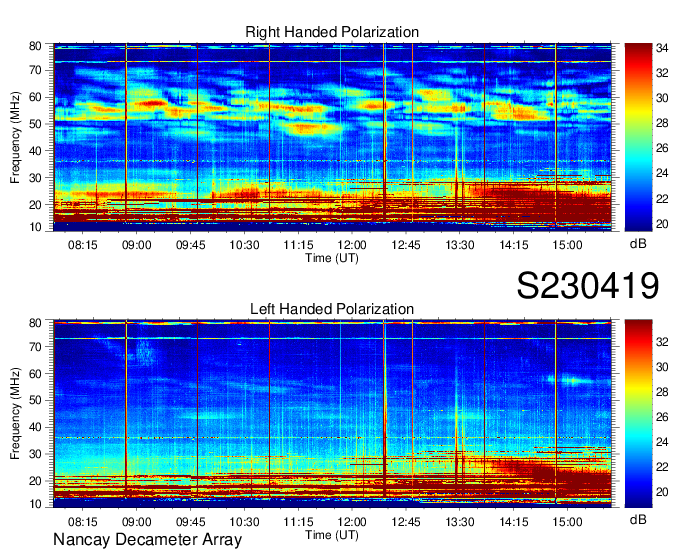
Task: Click the 80 MHz tick of Right Handed plot
Action: (x=35, y=46)
